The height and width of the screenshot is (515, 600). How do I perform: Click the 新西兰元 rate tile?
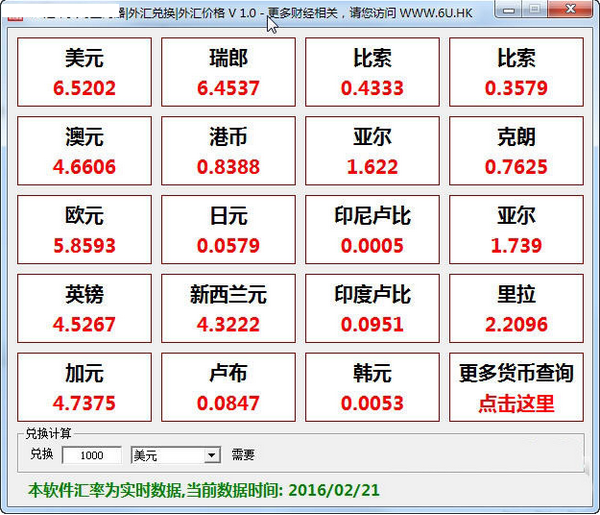coord(229,308)
